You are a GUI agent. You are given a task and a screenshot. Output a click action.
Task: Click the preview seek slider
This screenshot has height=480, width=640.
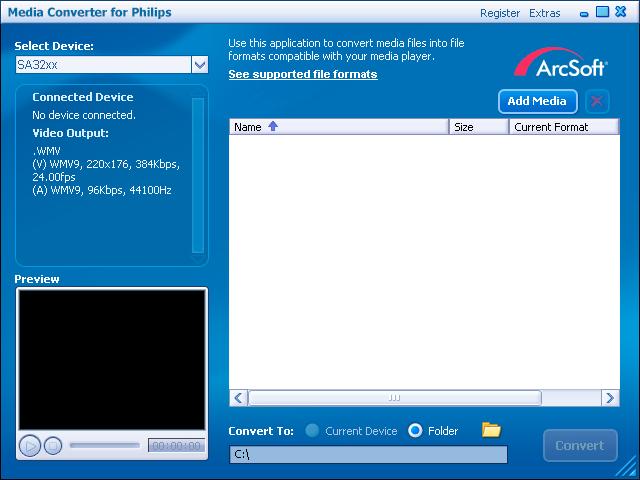tap(104, 445)
